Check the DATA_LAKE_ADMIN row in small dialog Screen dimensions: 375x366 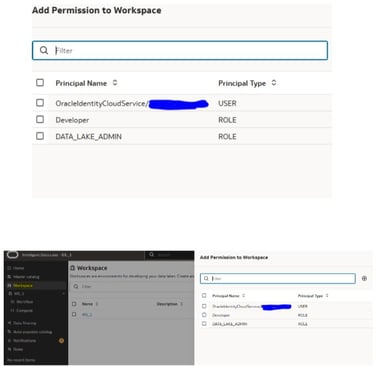pos(204,323)
